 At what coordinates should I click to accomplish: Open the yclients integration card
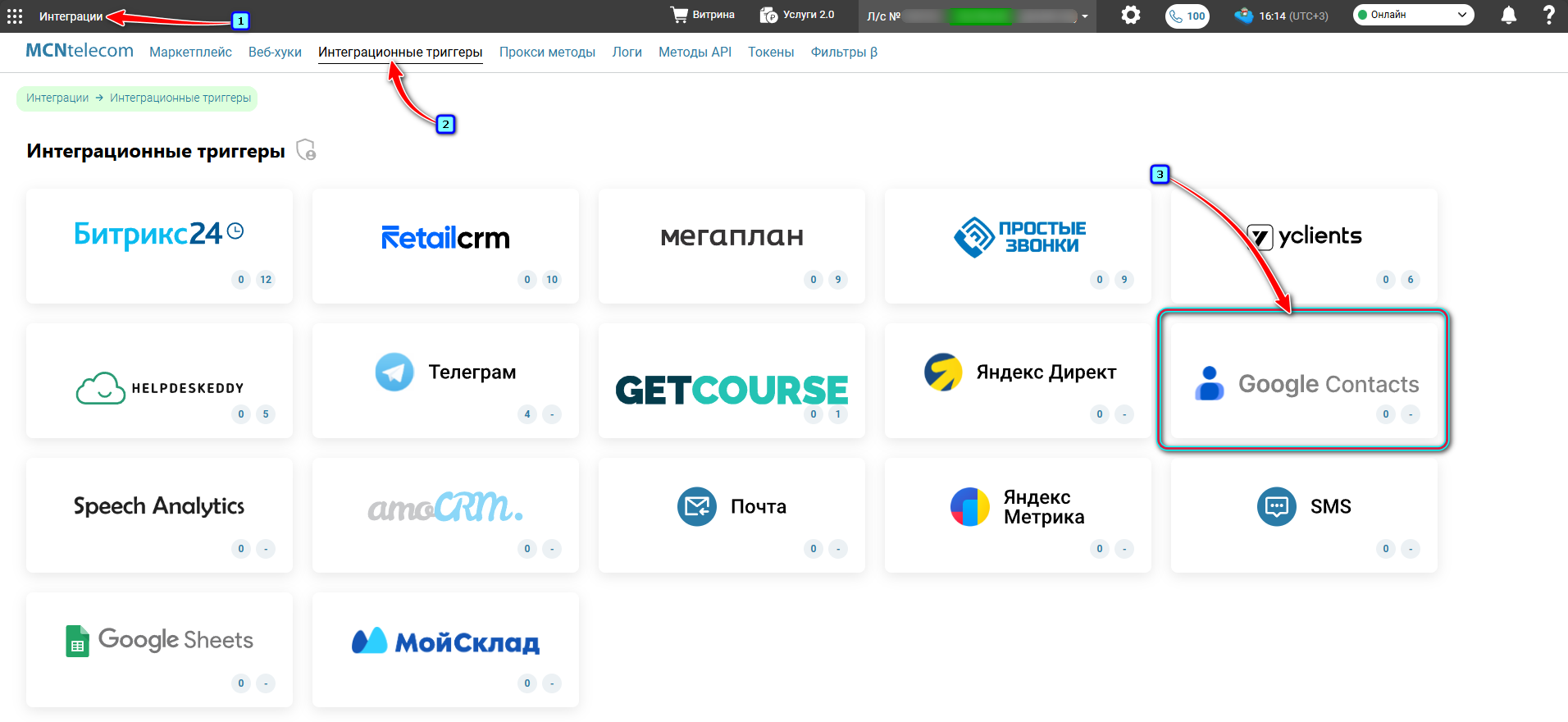pos(1304,246)
